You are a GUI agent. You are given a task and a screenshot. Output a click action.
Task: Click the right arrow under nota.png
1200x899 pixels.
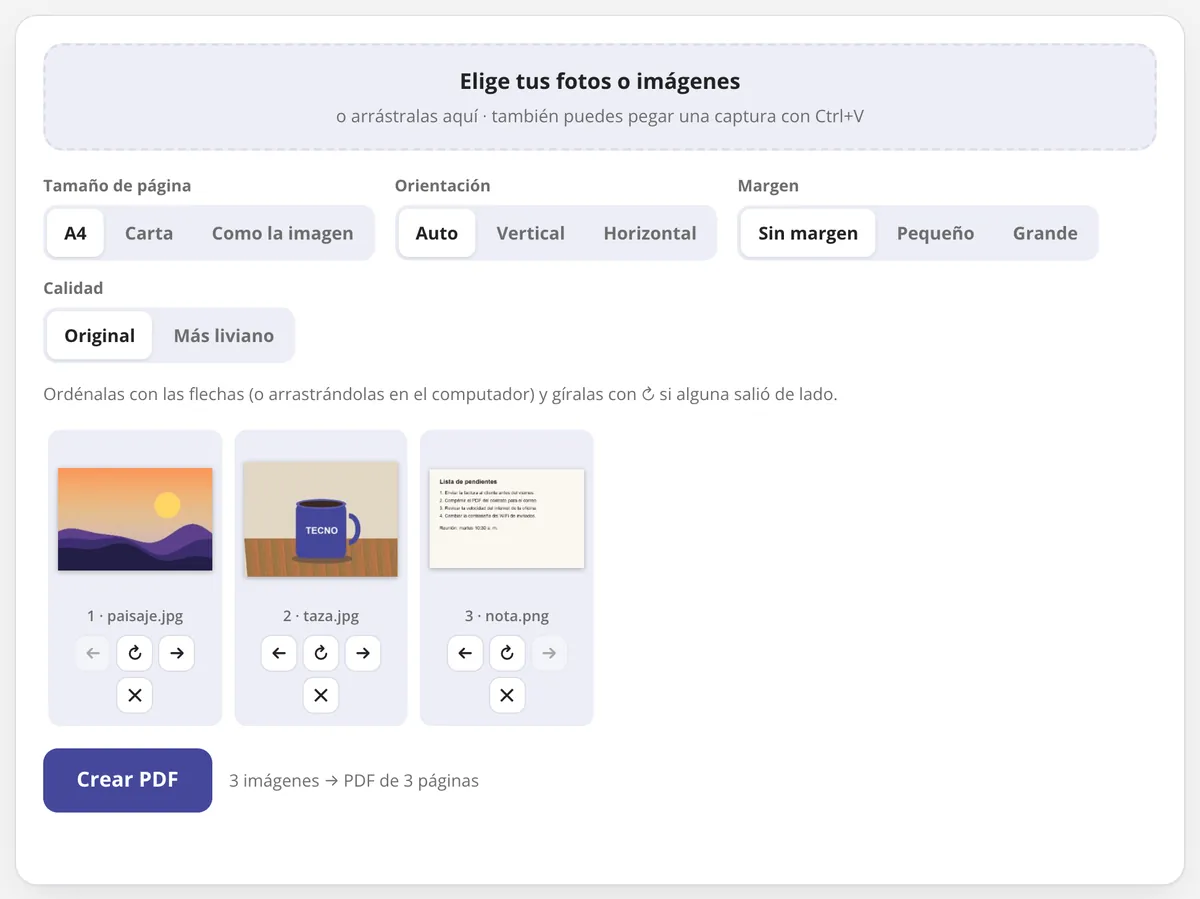tap(549, 653)
